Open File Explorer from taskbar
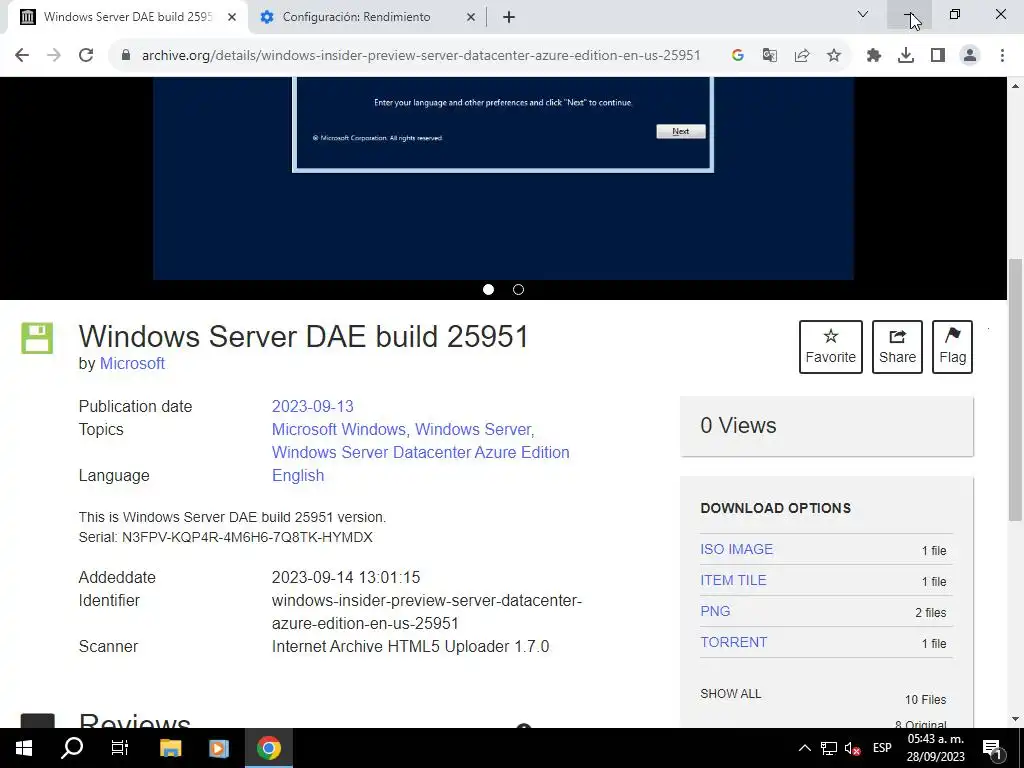Image resolution: width=1024 pixels, height=768 pixels. coord(170,748)
